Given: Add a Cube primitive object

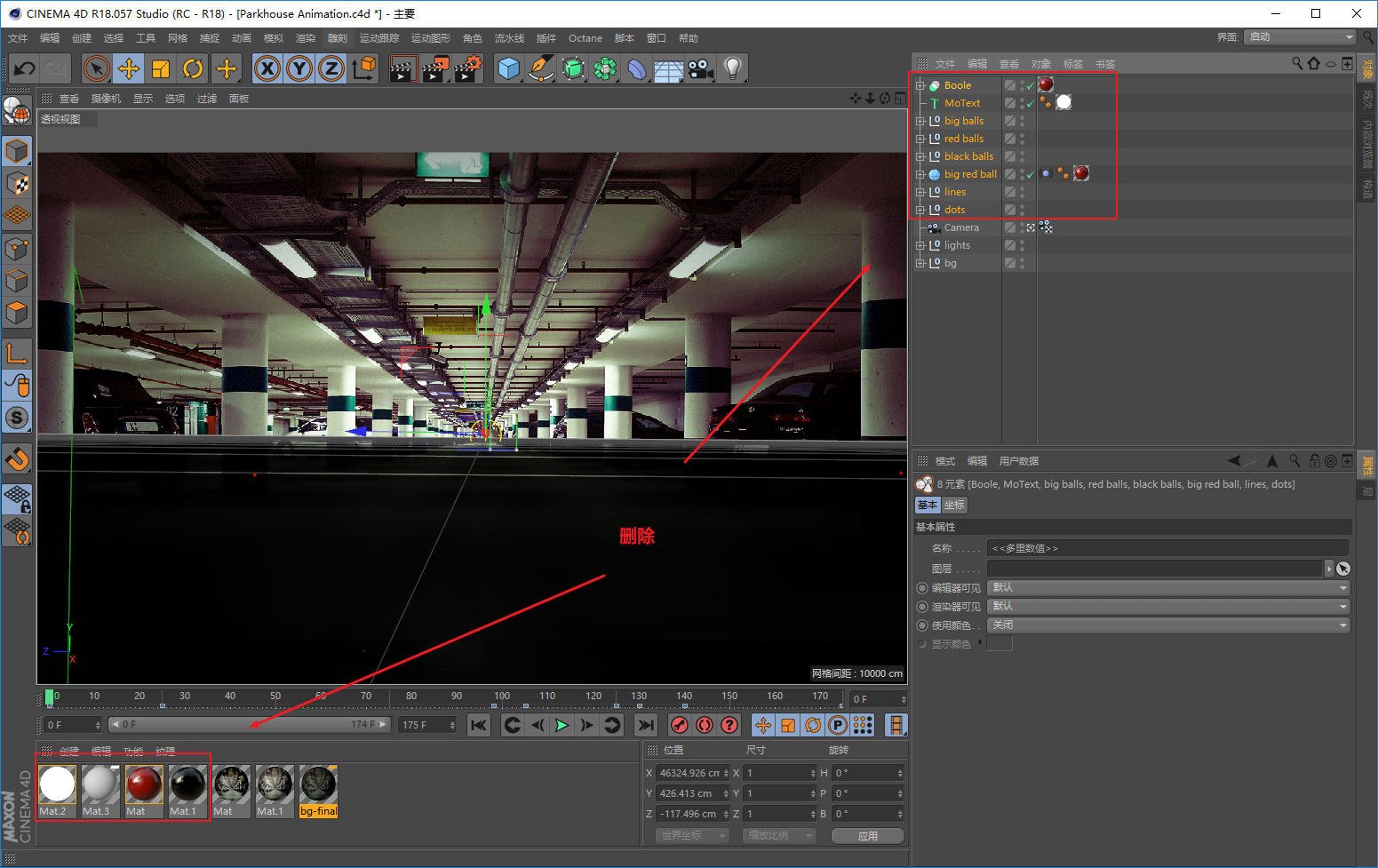Looking at the screenshot, I should [509, 68].
